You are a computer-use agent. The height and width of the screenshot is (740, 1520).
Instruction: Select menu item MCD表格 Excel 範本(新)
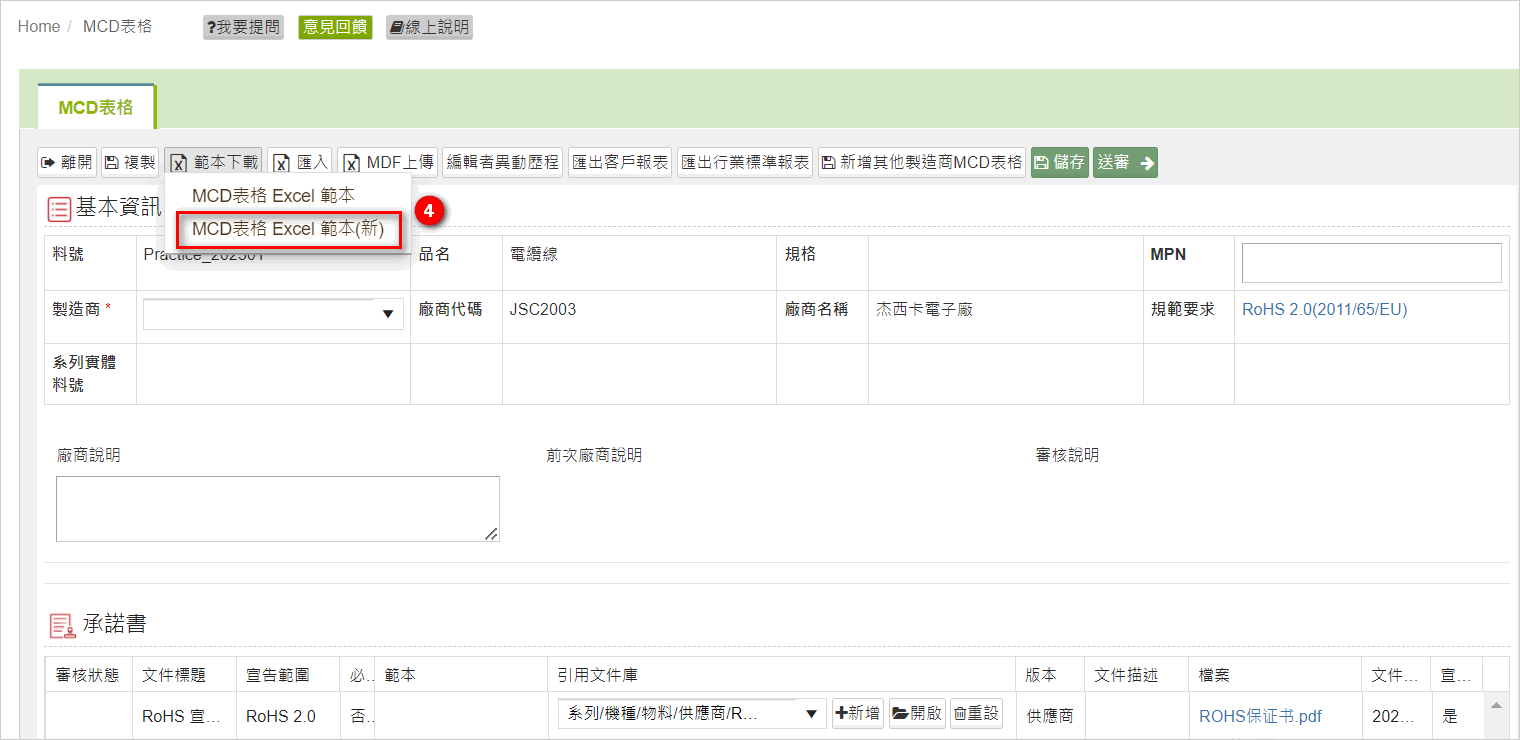coord(288,229)
